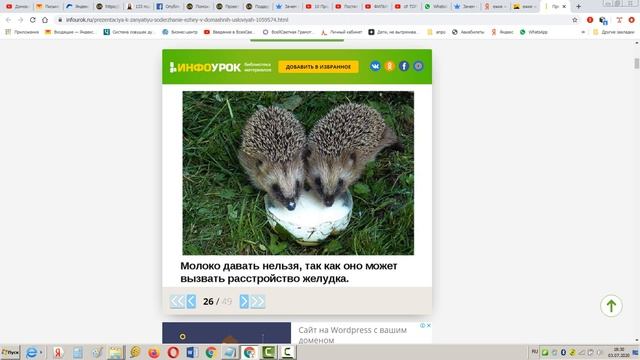Image resolution: width=640 pixels, height=360 pixels.
Task: Click the system tray clock
Action: click(619, 352)
